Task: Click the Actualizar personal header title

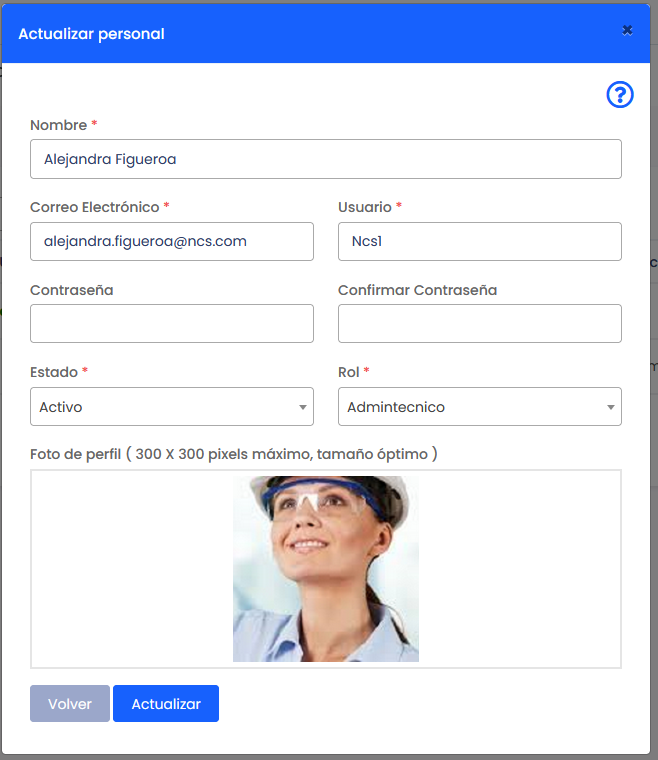Action: 92,34
